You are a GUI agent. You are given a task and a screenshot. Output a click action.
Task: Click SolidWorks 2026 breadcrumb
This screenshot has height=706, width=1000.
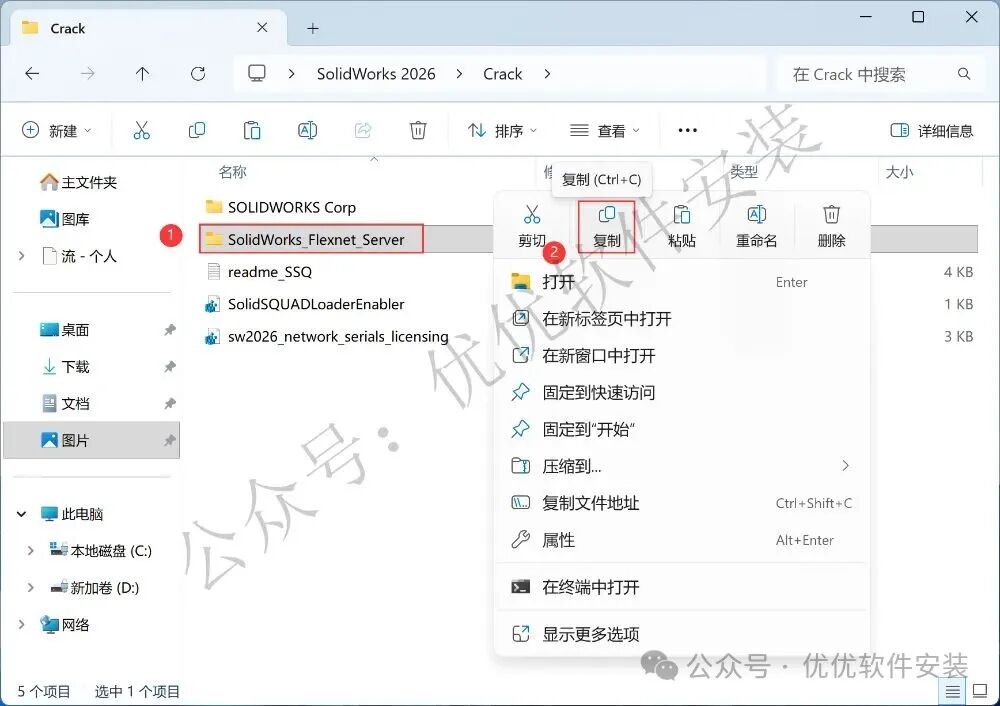pos(376,74)
